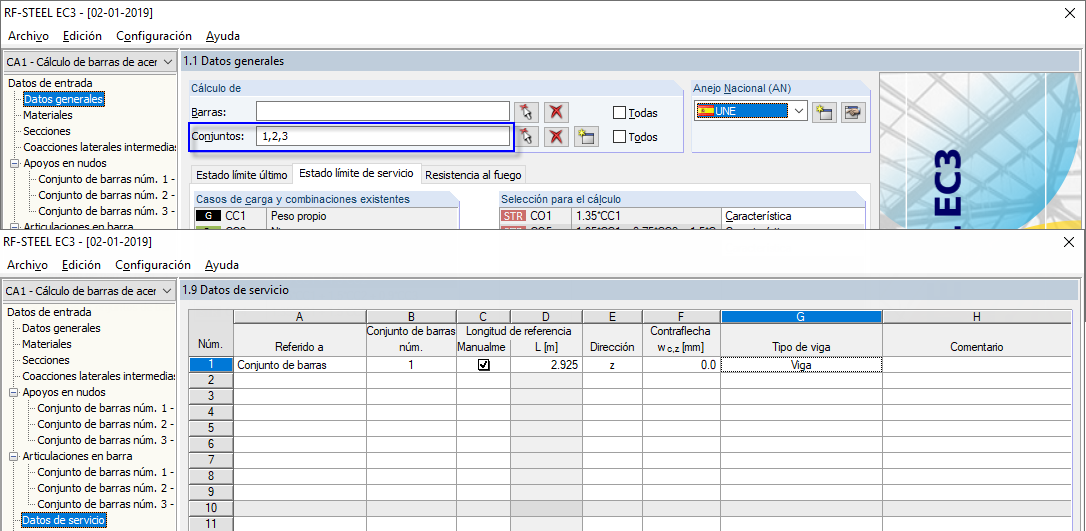Switch to Resistencia al fuego tab
The image size is (1086, 531).
(x=474, y=174)
